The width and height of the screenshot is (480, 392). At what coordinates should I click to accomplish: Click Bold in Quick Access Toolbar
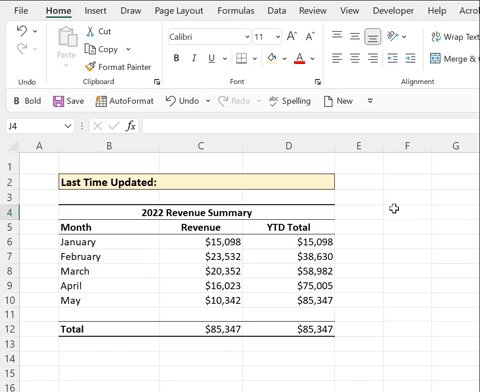pos(27,101)
